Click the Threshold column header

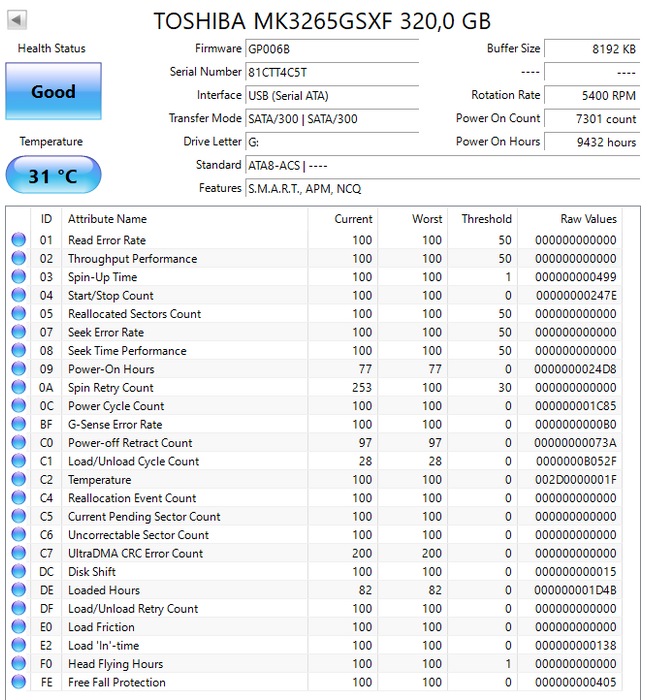[486, 219]
